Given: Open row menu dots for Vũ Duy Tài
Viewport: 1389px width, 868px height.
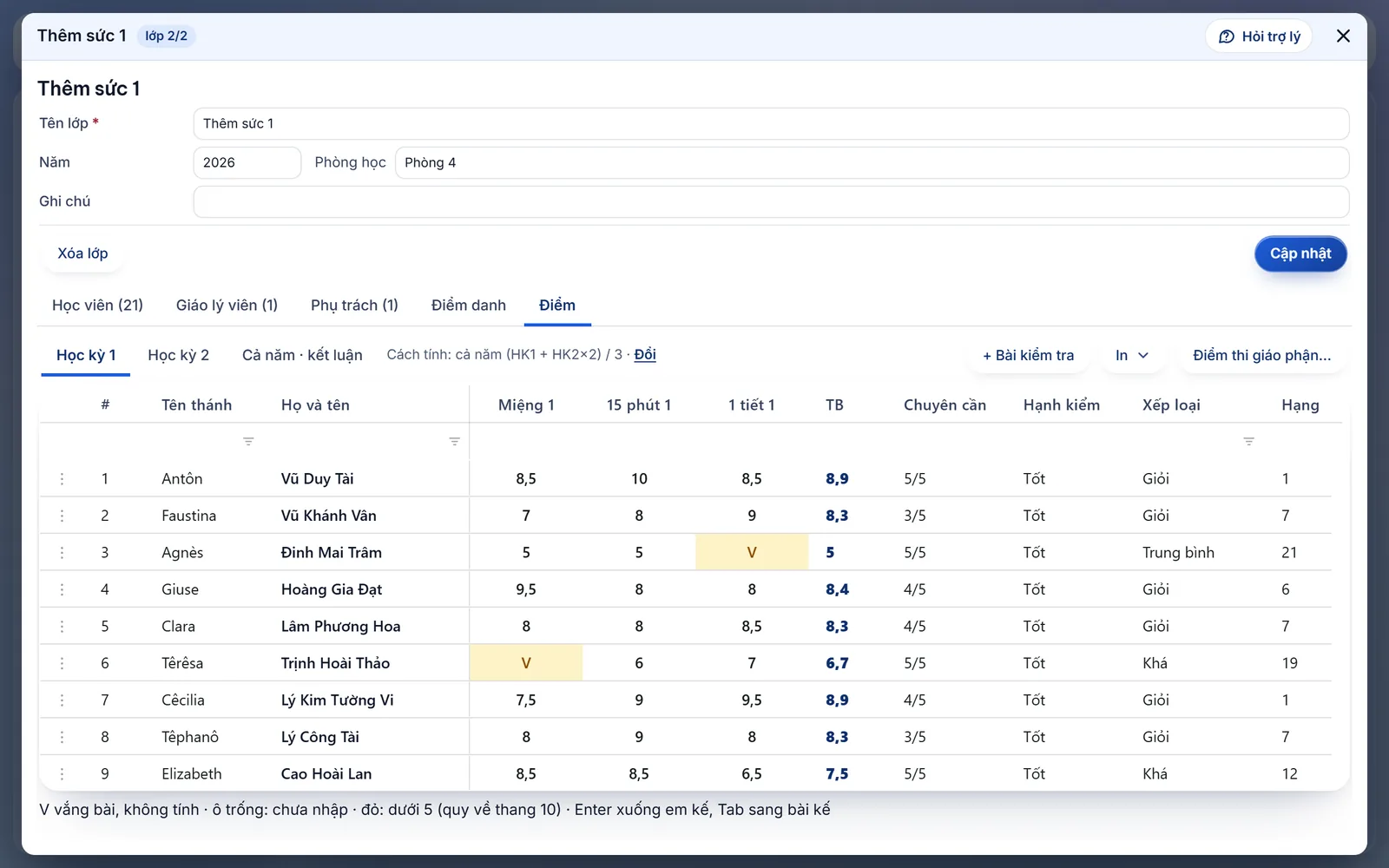Looking at the screenshot, I should click(62, 479).
